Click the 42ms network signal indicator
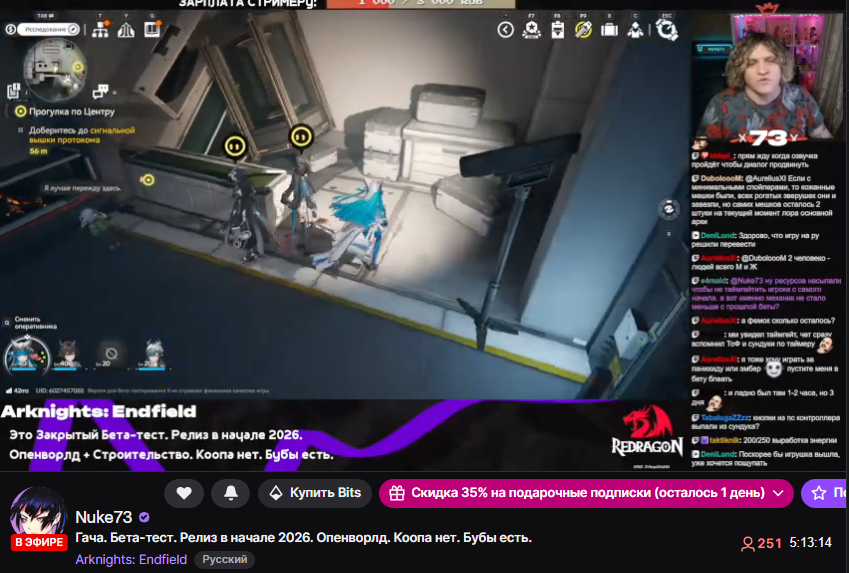Viewport: 849px width, 573px height. click(x=17, y=390)
